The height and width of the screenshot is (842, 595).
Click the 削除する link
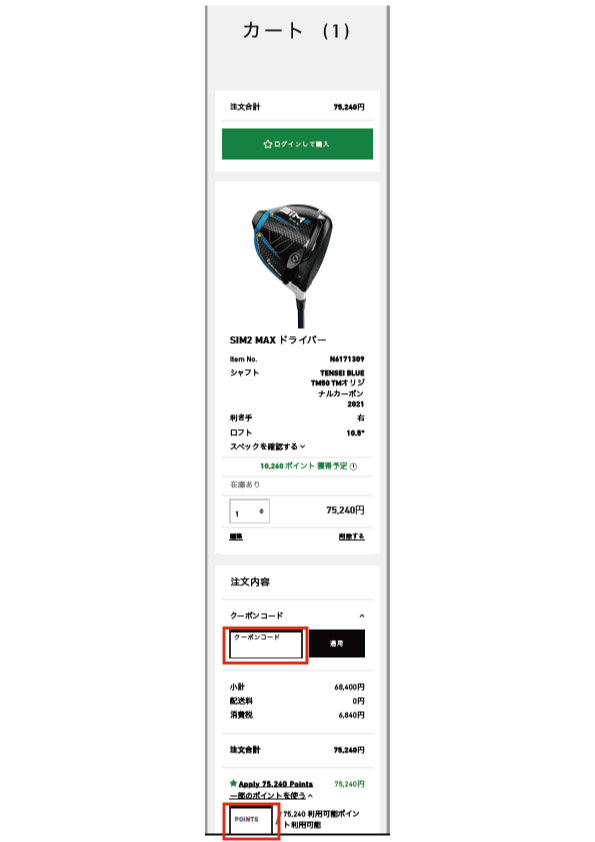pyautogui.click(x=352, y=537)
